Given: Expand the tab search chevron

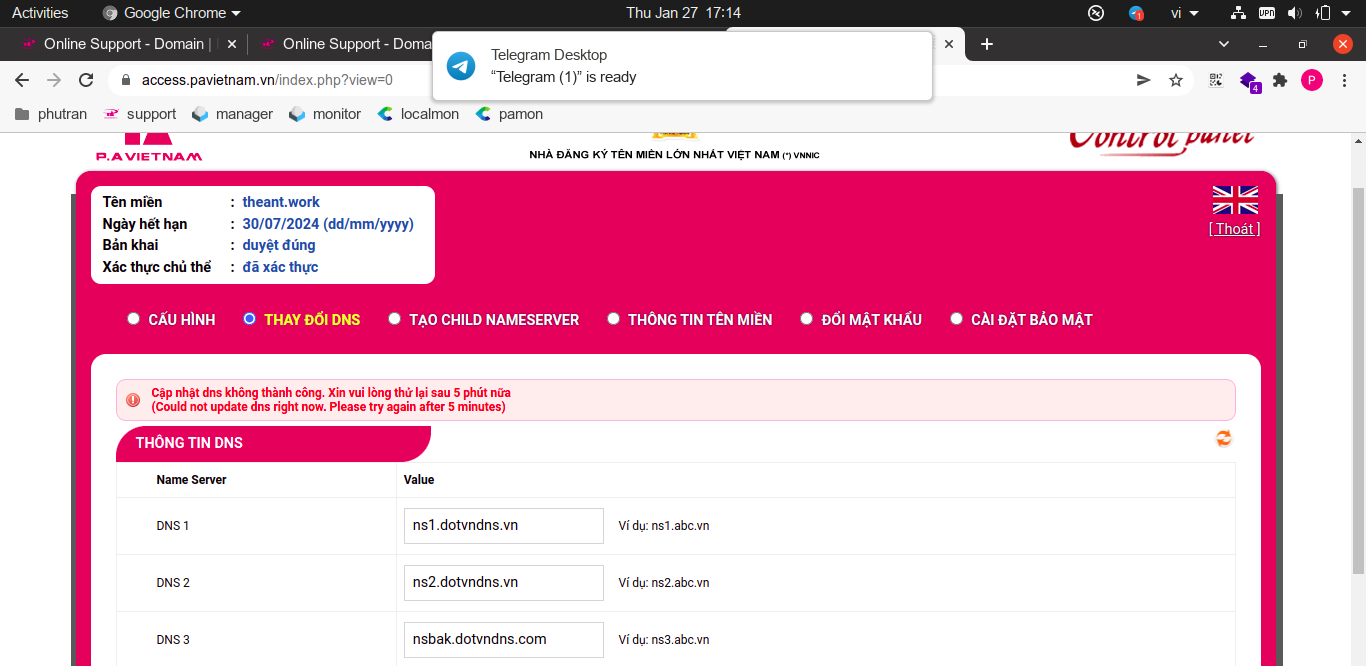Looking at the screenshot, I should pyautogui.click(x=1224, y=44).
